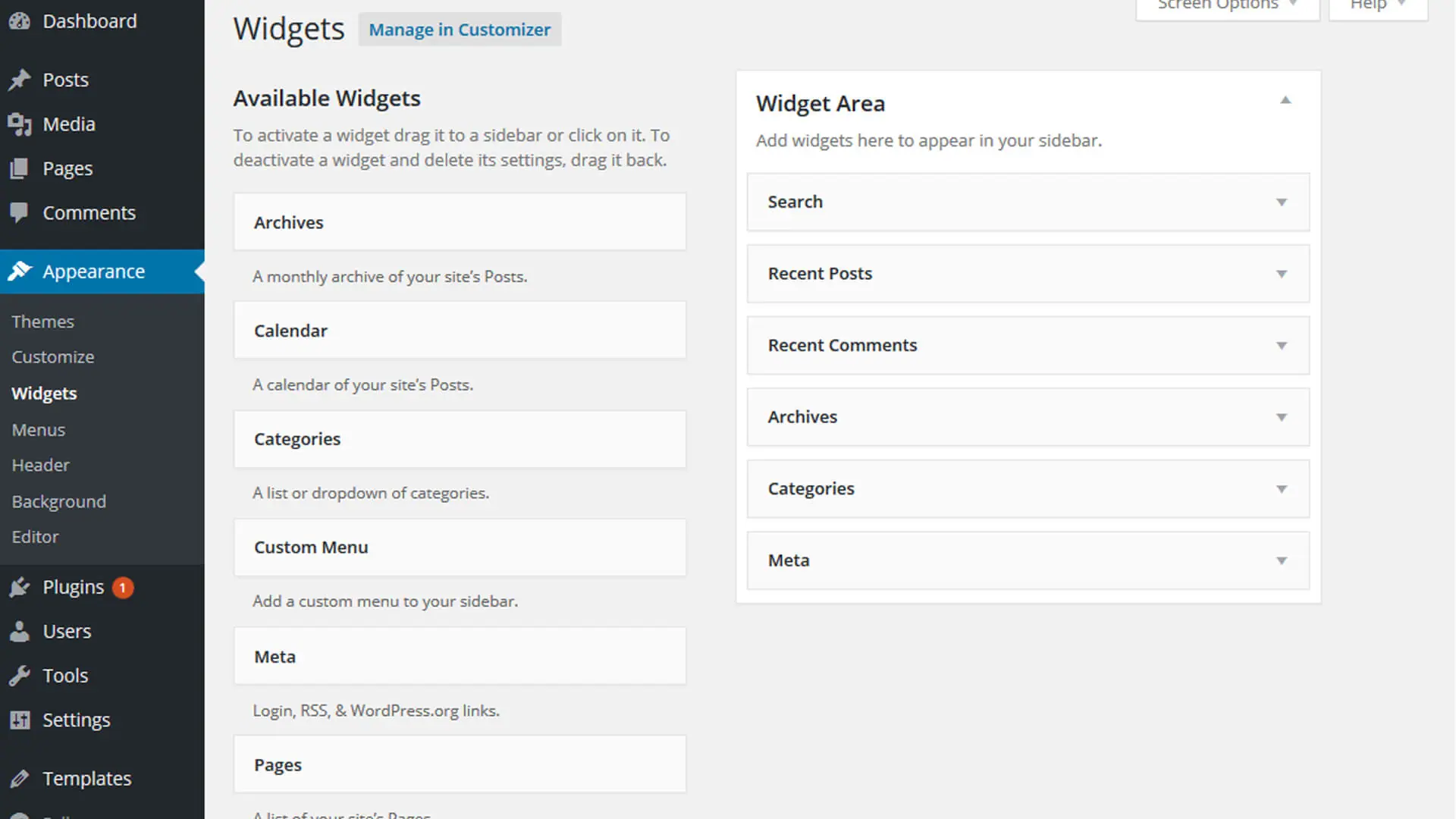
Task: Go to the Customize submenu
Action: (53, 357)
